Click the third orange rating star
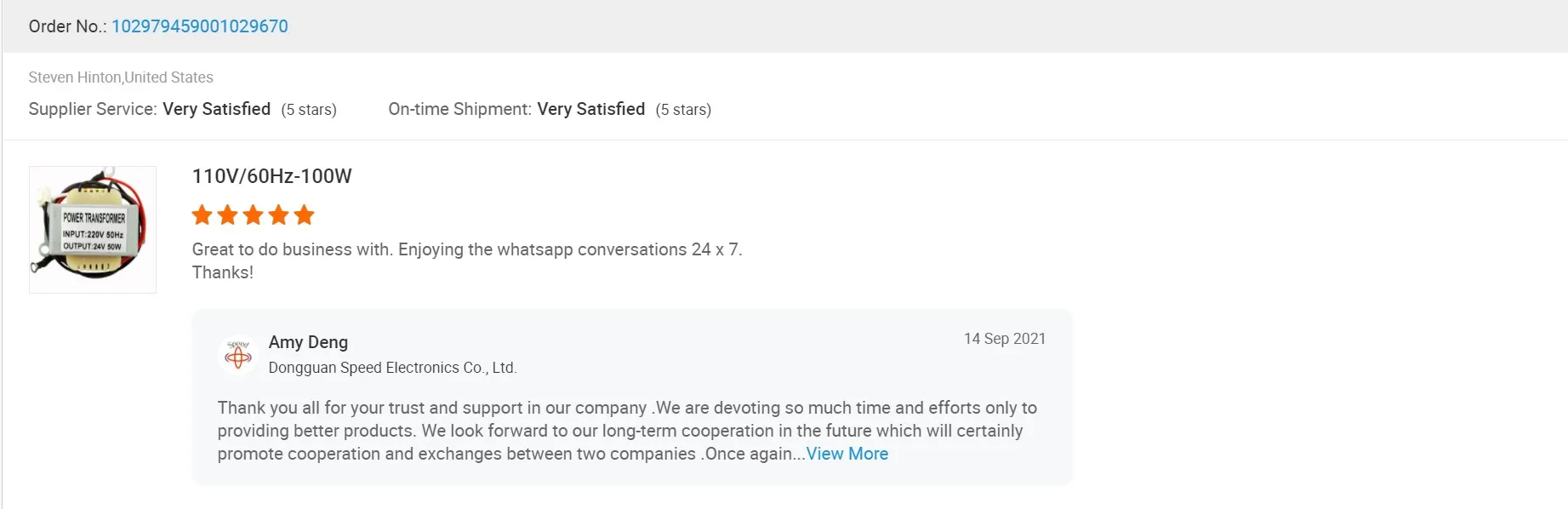Screen dimensions: 1568x509 pyautogui.click(x=254, y=215)
